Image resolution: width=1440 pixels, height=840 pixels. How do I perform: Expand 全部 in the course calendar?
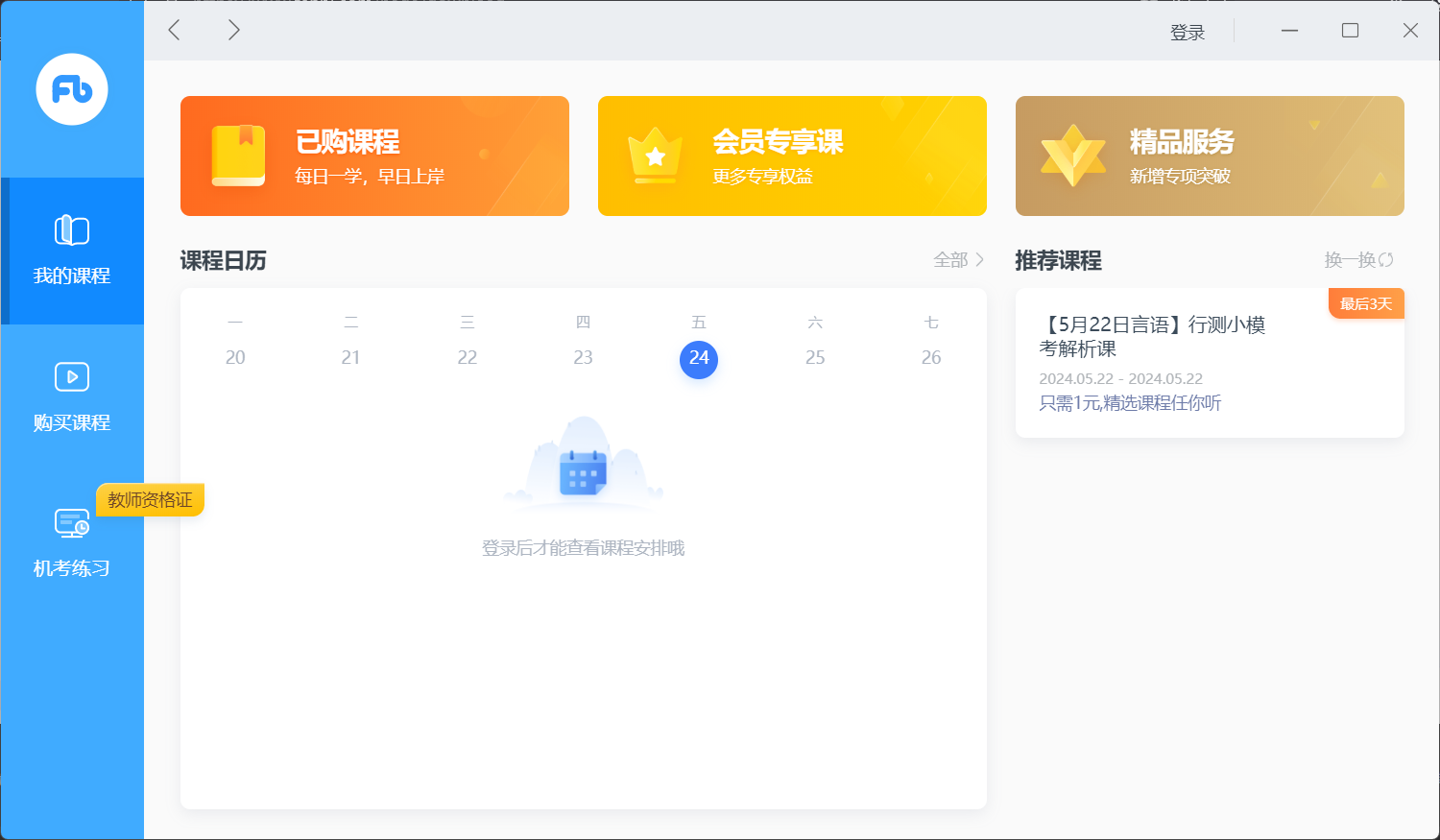click(958, 260)
